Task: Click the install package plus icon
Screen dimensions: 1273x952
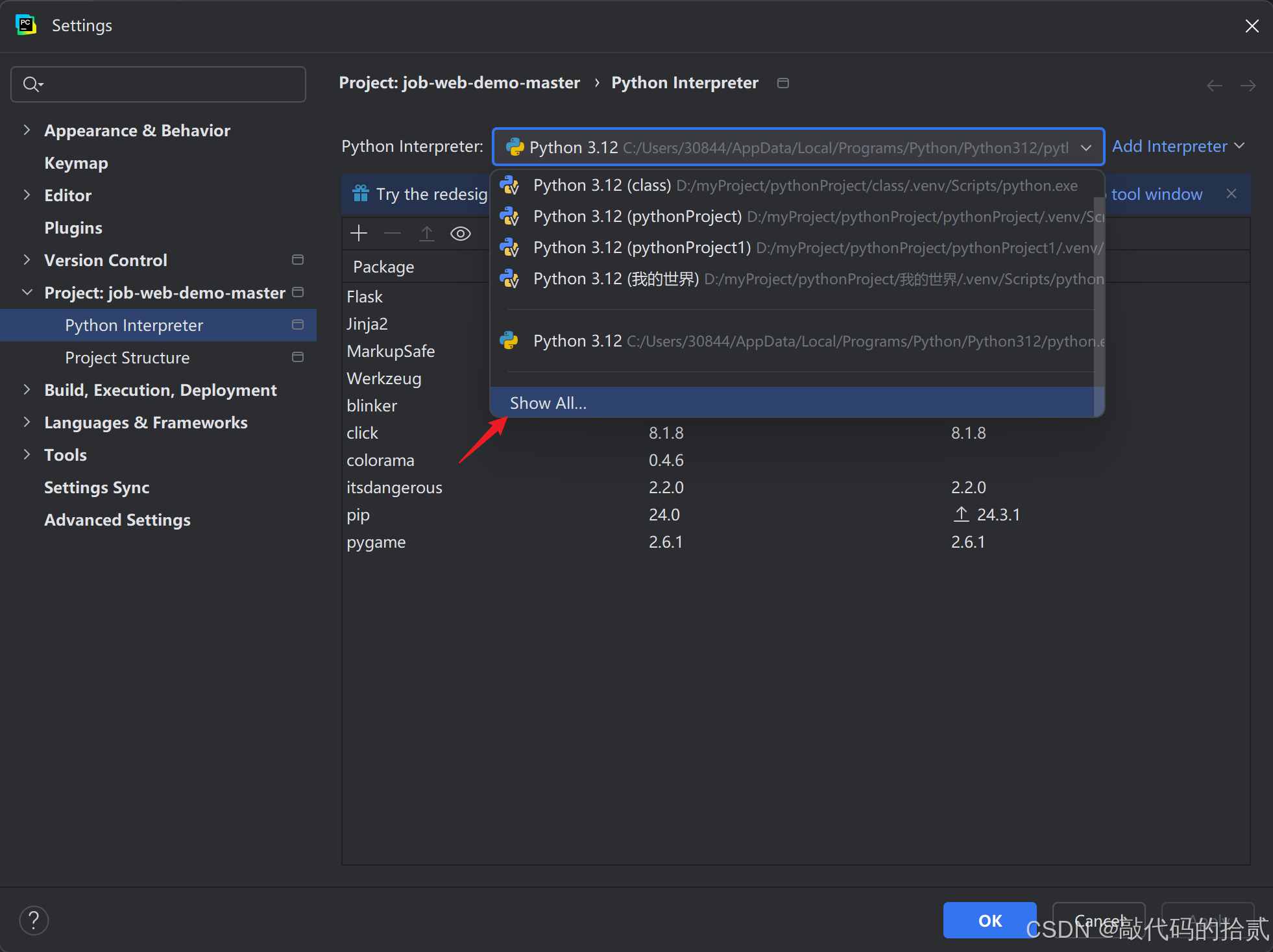Action: point(359,234)
